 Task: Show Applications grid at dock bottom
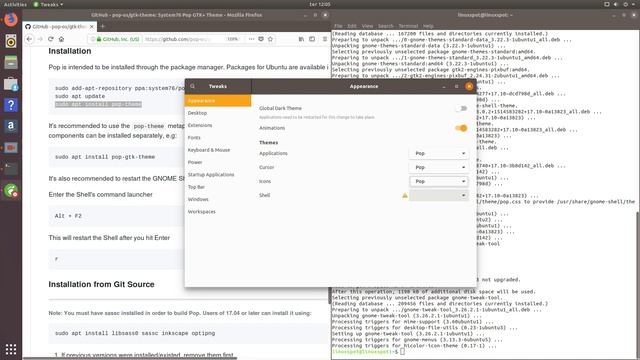pos(11,349)
